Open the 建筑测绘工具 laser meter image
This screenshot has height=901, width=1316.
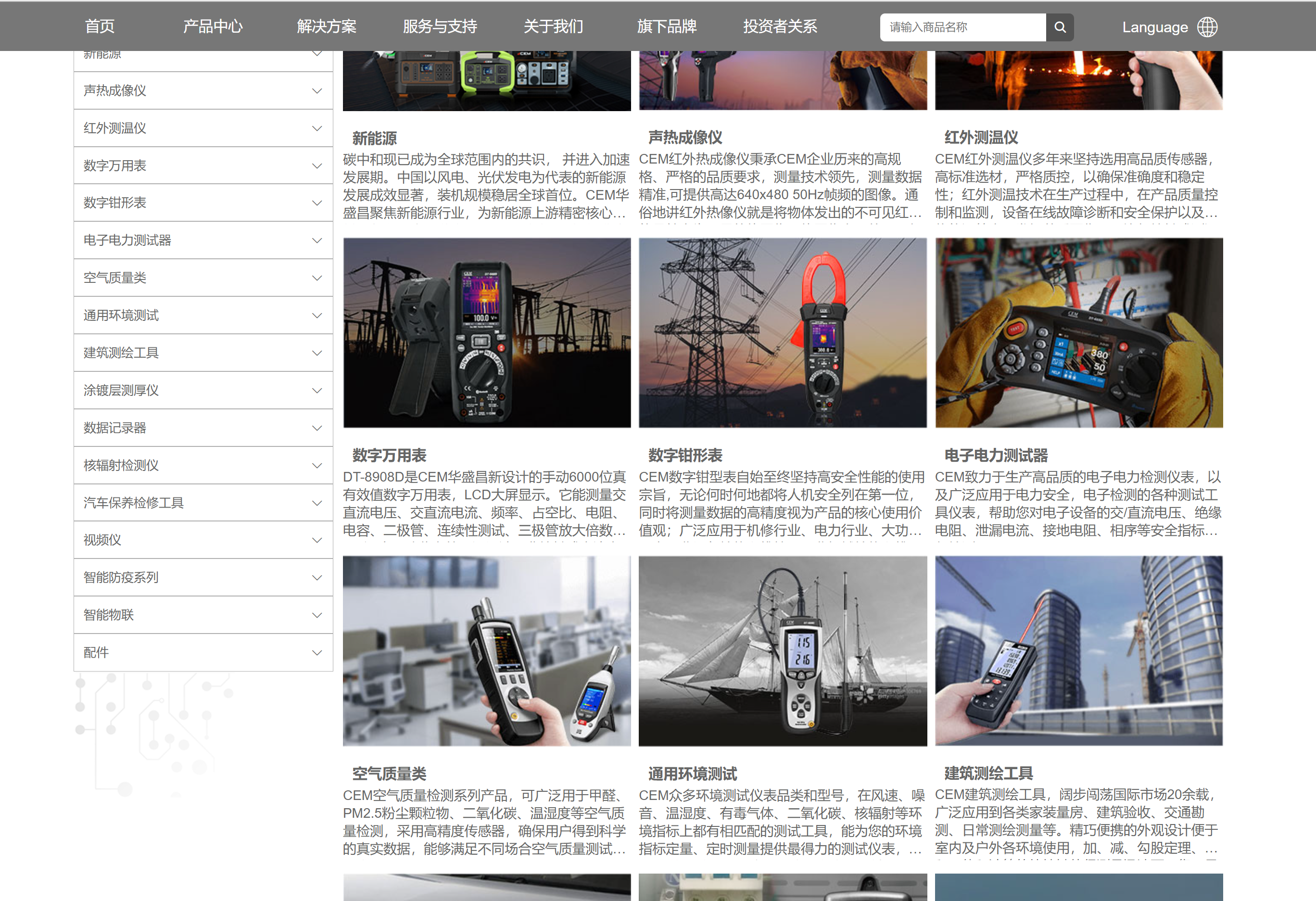point(1079,651)
